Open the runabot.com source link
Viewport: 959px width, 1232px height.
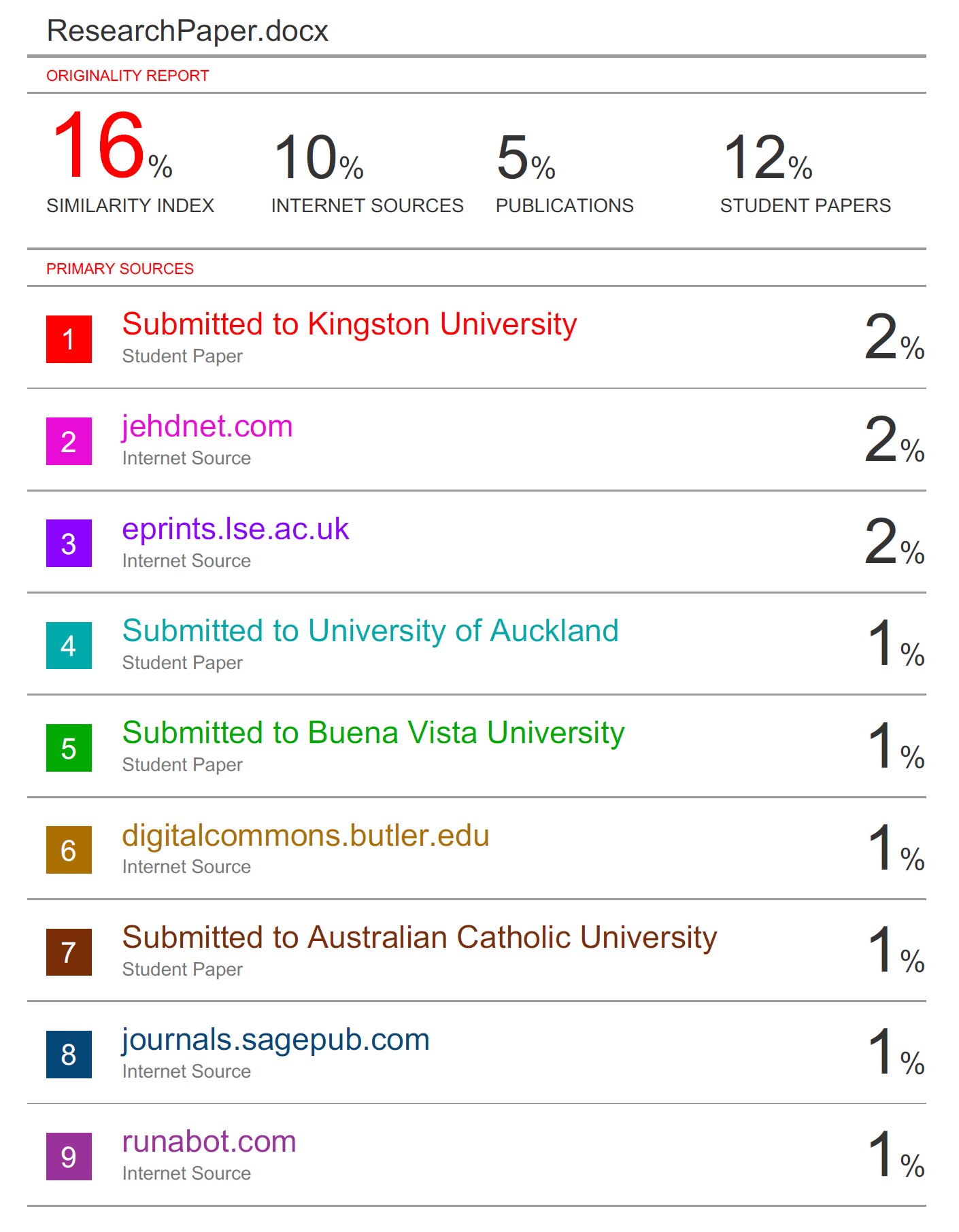coord(209,1142)
